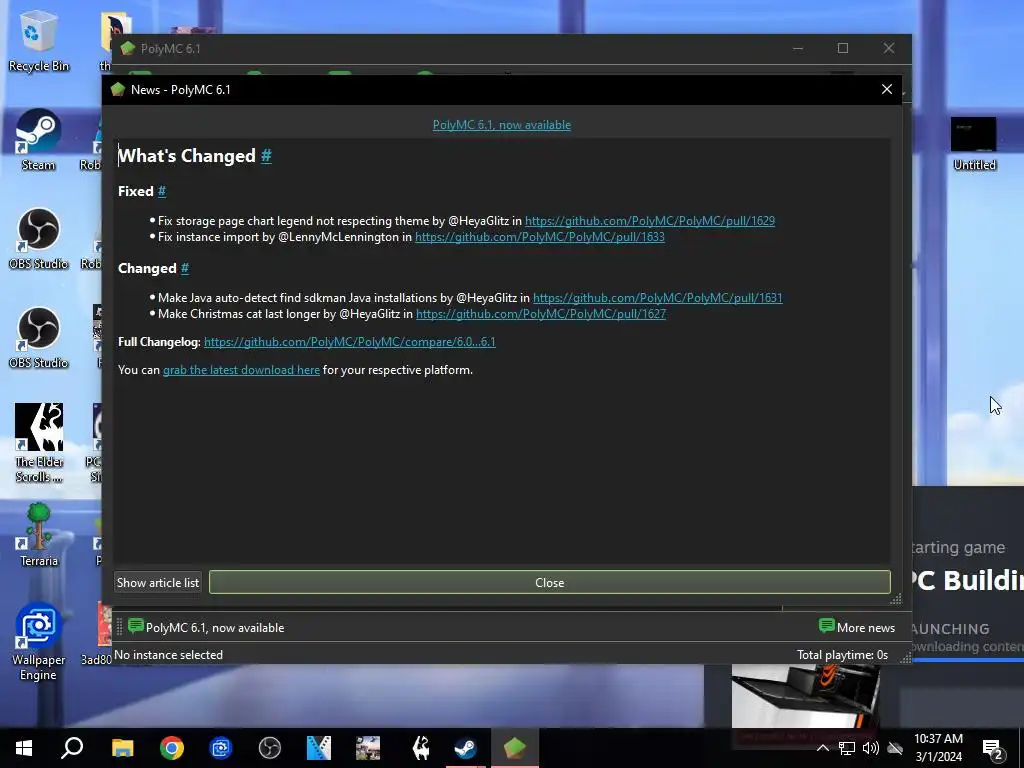Click the # anchor next to What's Changed

tap(266, 155)
